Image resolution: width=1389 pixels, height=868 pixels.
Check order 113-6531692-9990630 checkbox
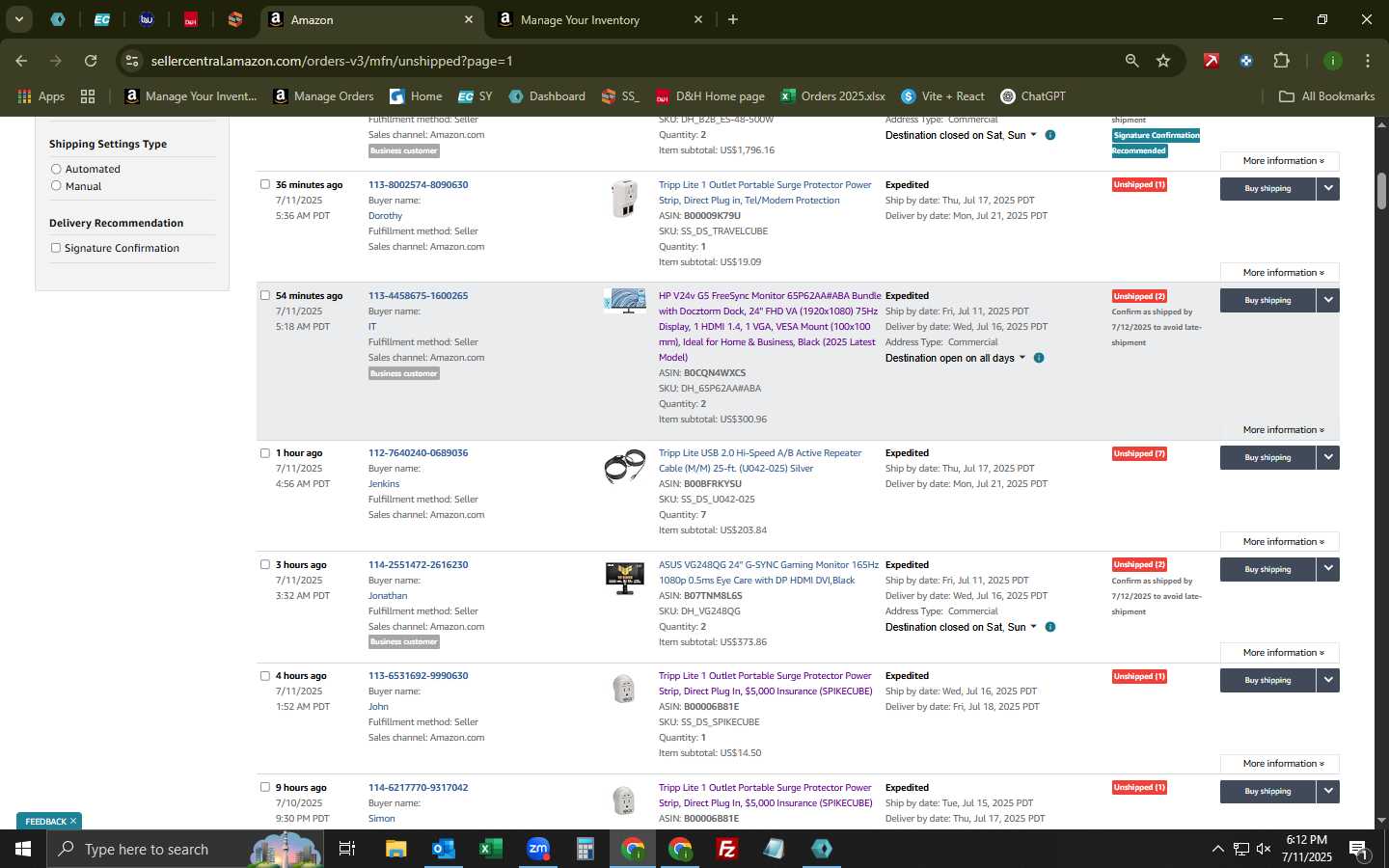coord(265,675)
